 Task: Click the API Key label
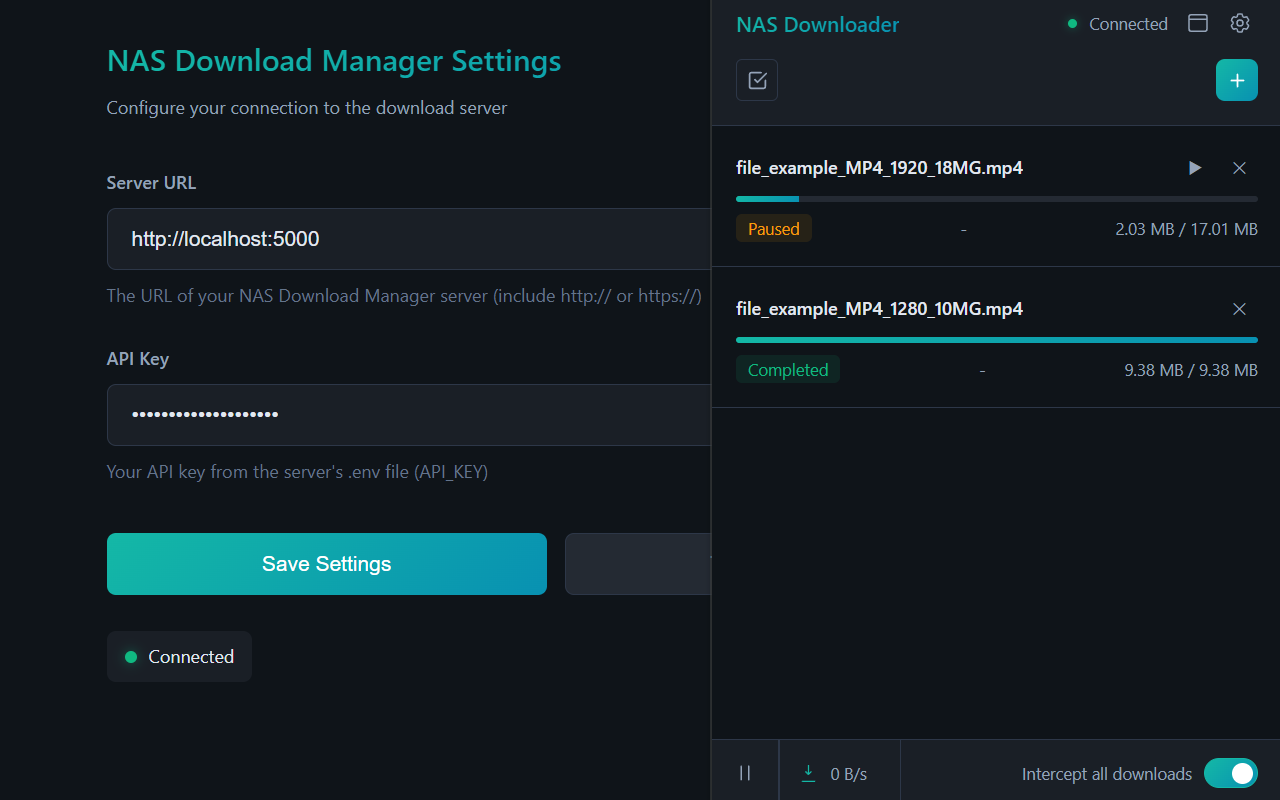(138, 359)
